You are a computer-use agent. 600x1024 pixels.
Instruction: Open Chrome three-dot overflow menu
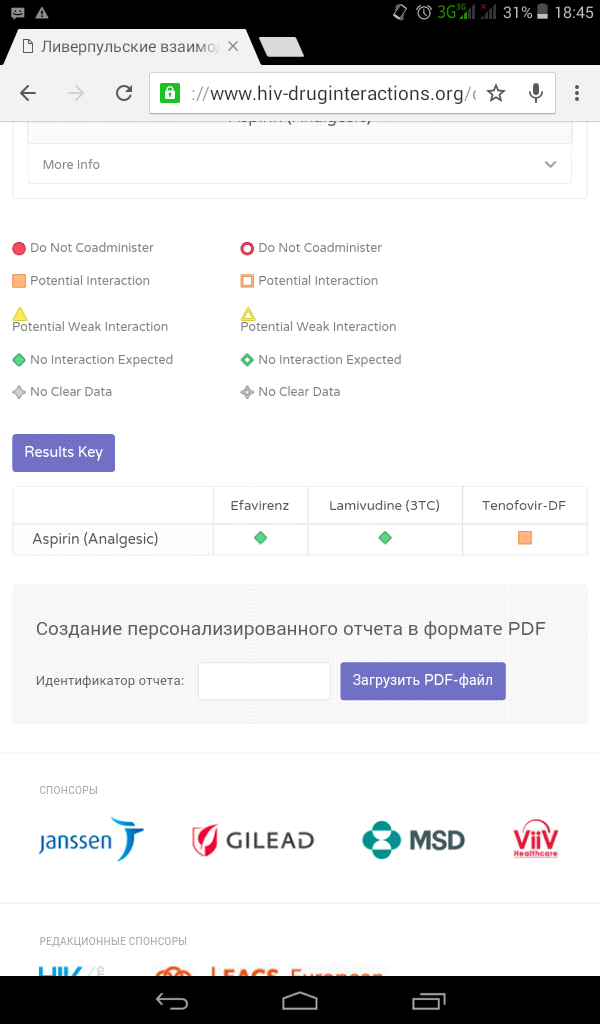tap(577, 93)
